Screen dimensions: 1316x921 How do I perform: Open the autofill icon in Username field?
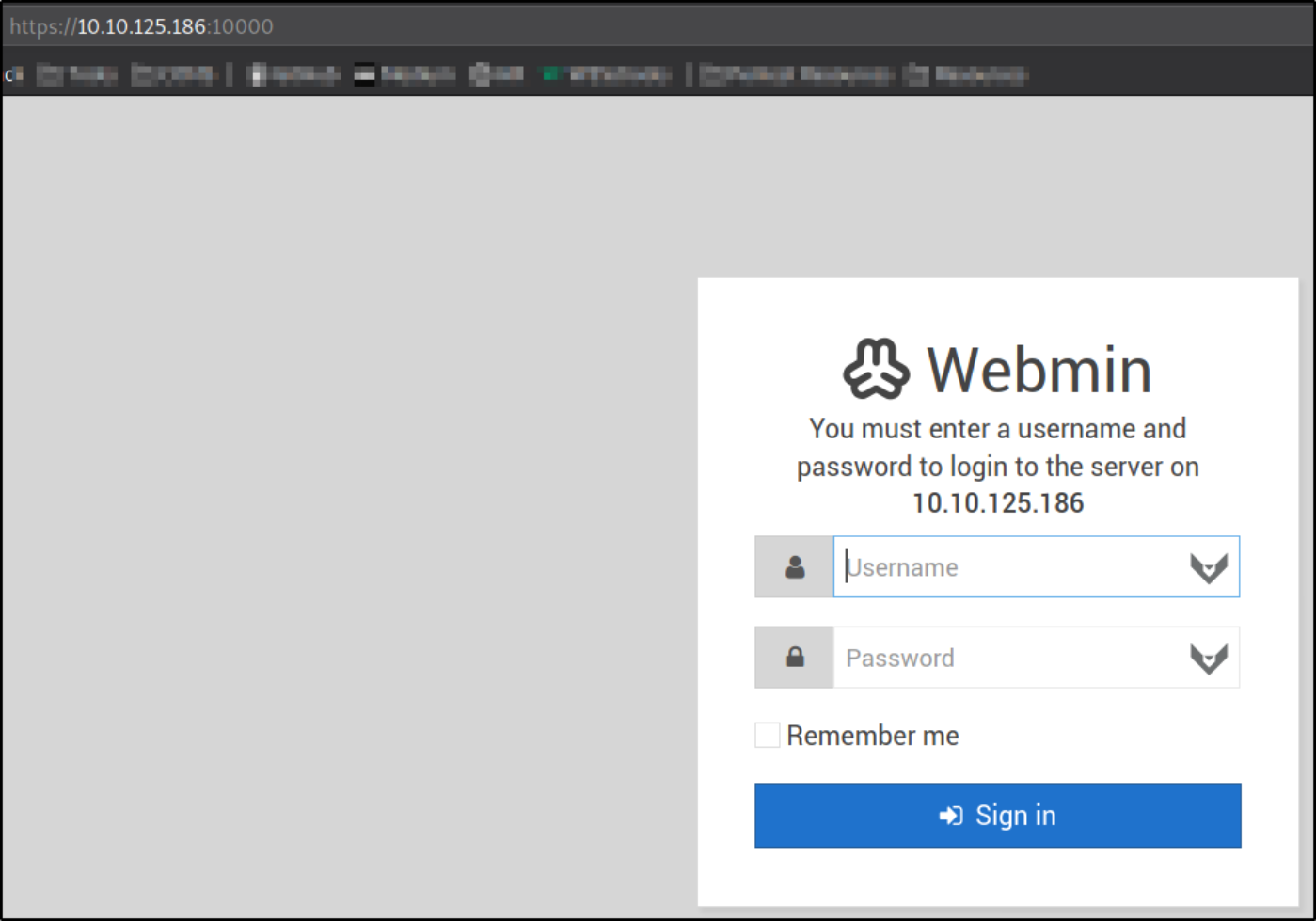coord(1209,567)
